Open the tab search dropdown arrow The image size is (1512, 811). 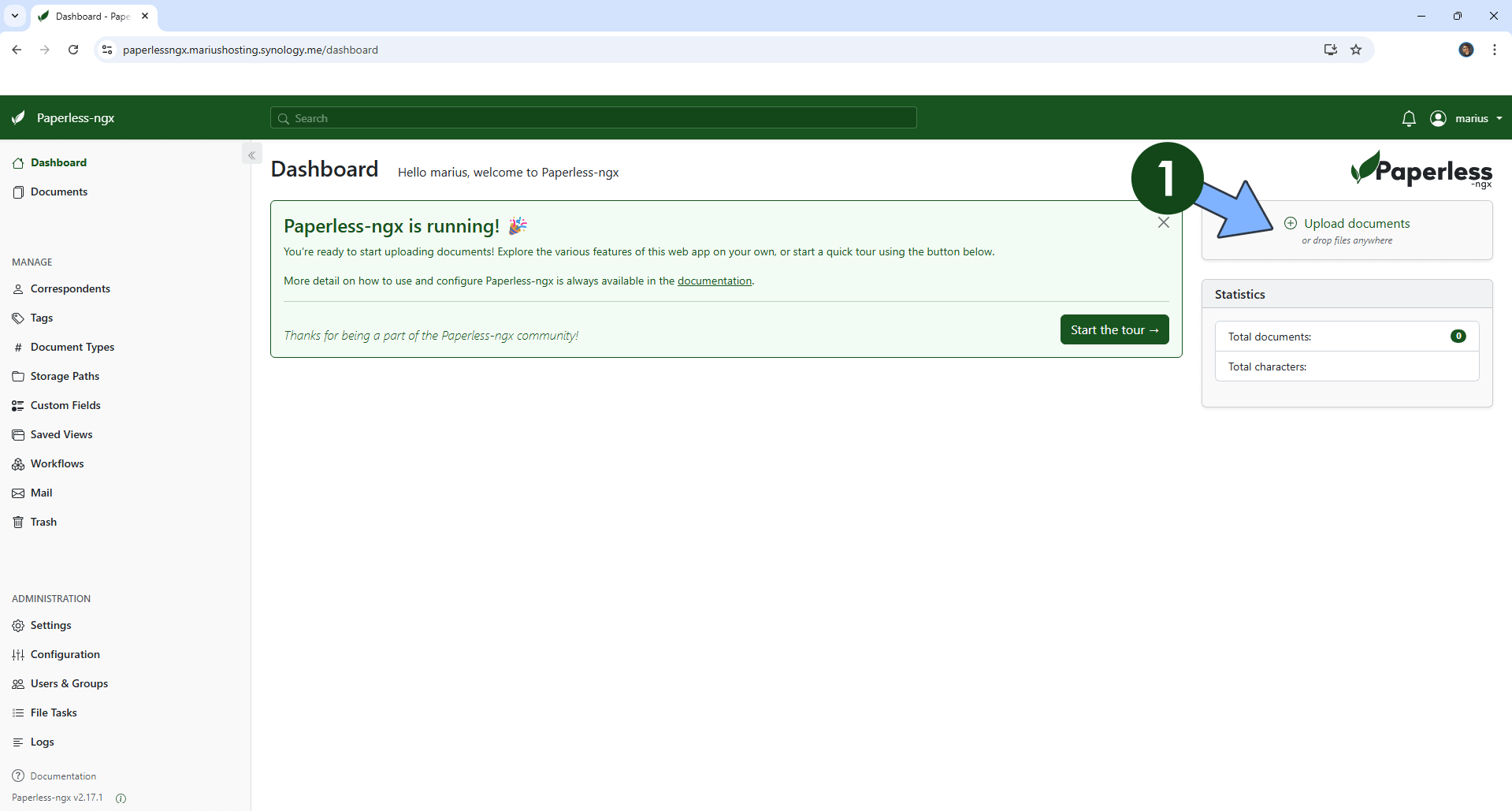pyautogui.click(x=15, y=16)
